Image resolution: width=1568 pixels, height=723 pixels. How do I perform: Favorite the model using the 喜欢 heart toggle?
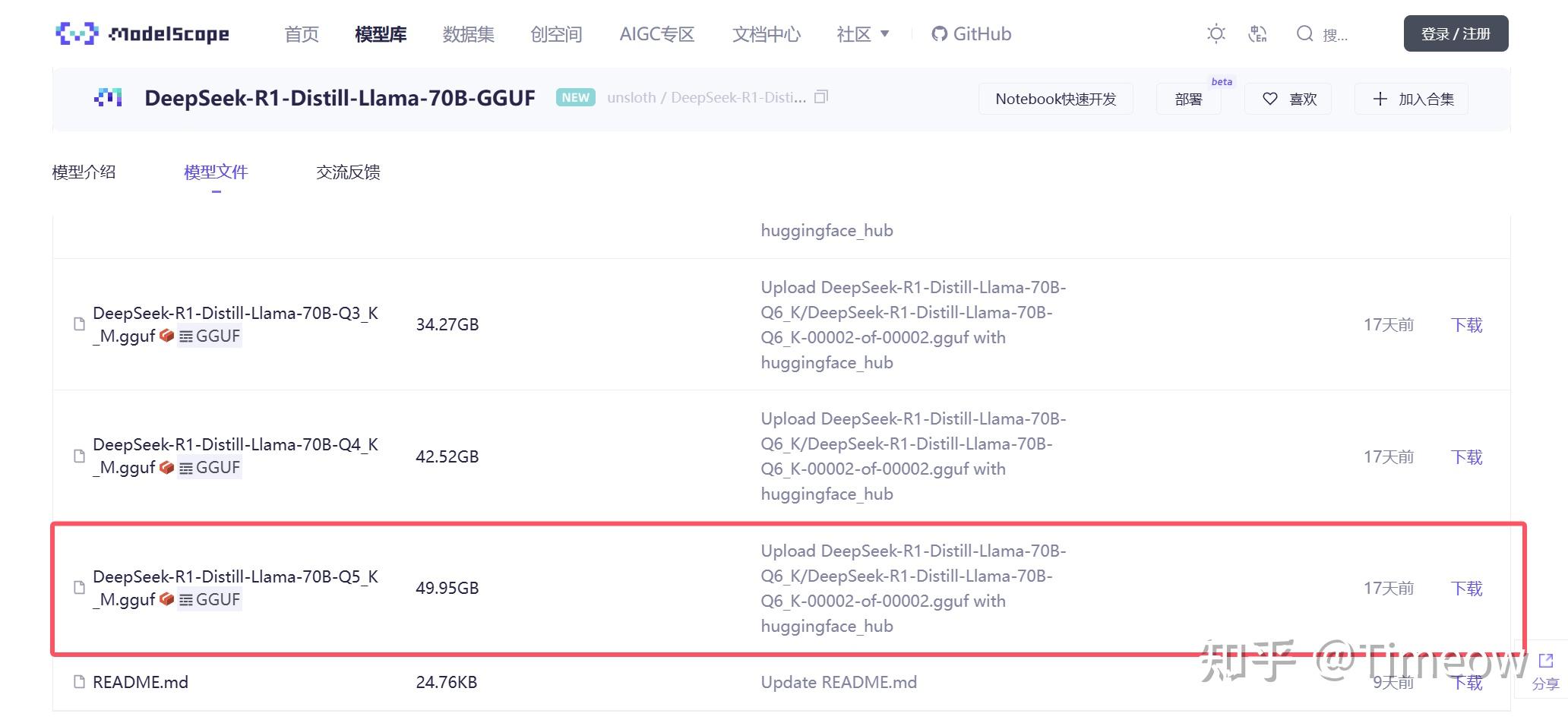[1288, 99]
